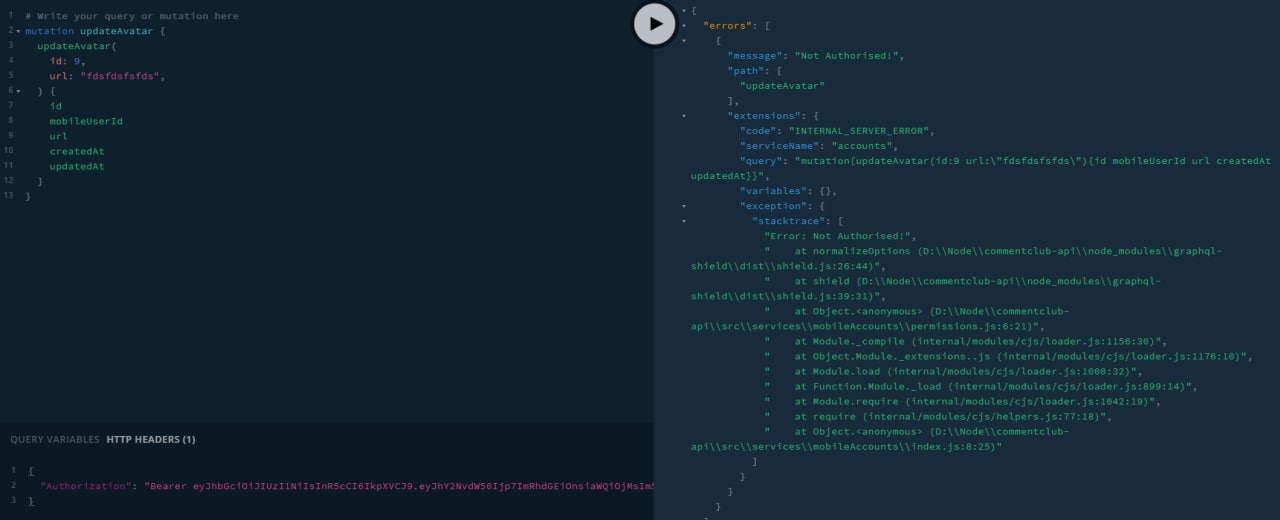Collapse the root response object fold arrow
This screenshot has height=520, width=1280.
click(684, 10)
